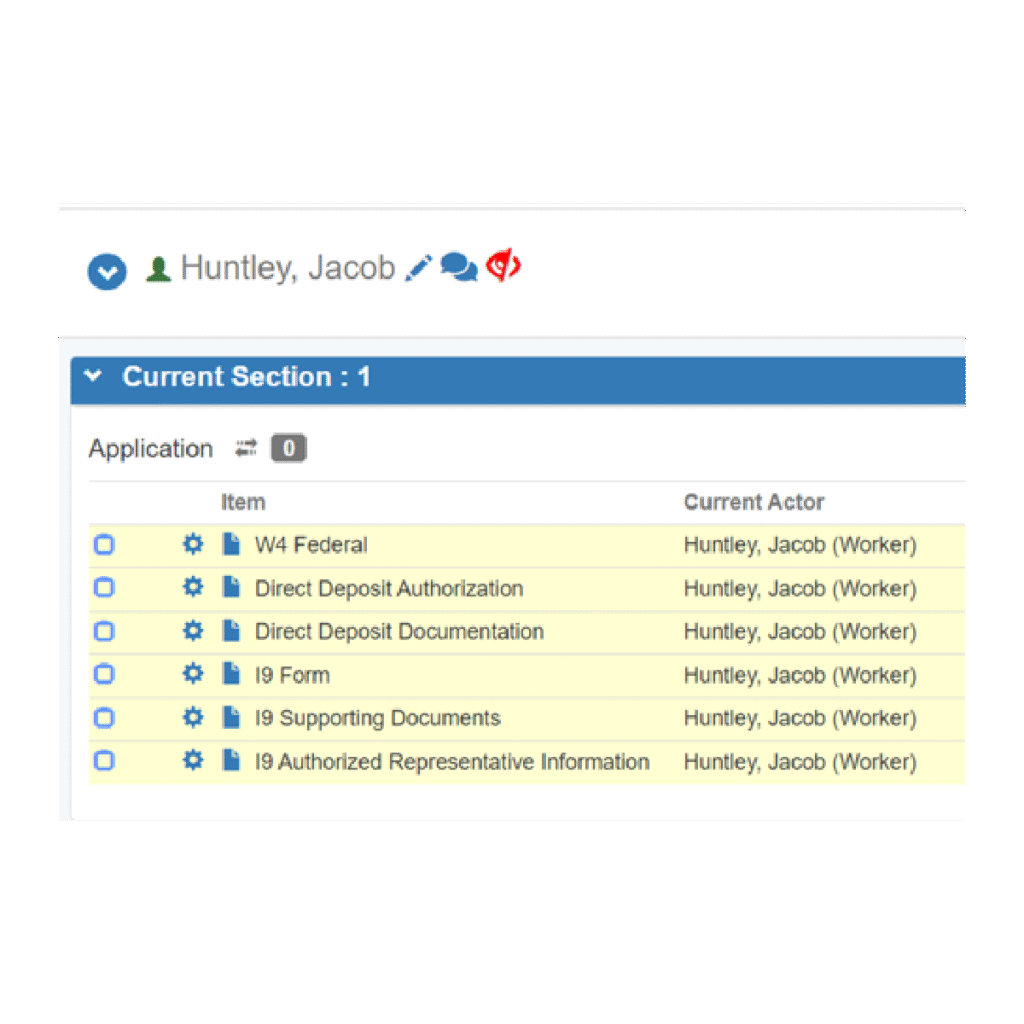This screenshot has width=1024, height=1024.
Task: Click gear icon for Direct Deposit Documentation
Action: coord(193,631)
